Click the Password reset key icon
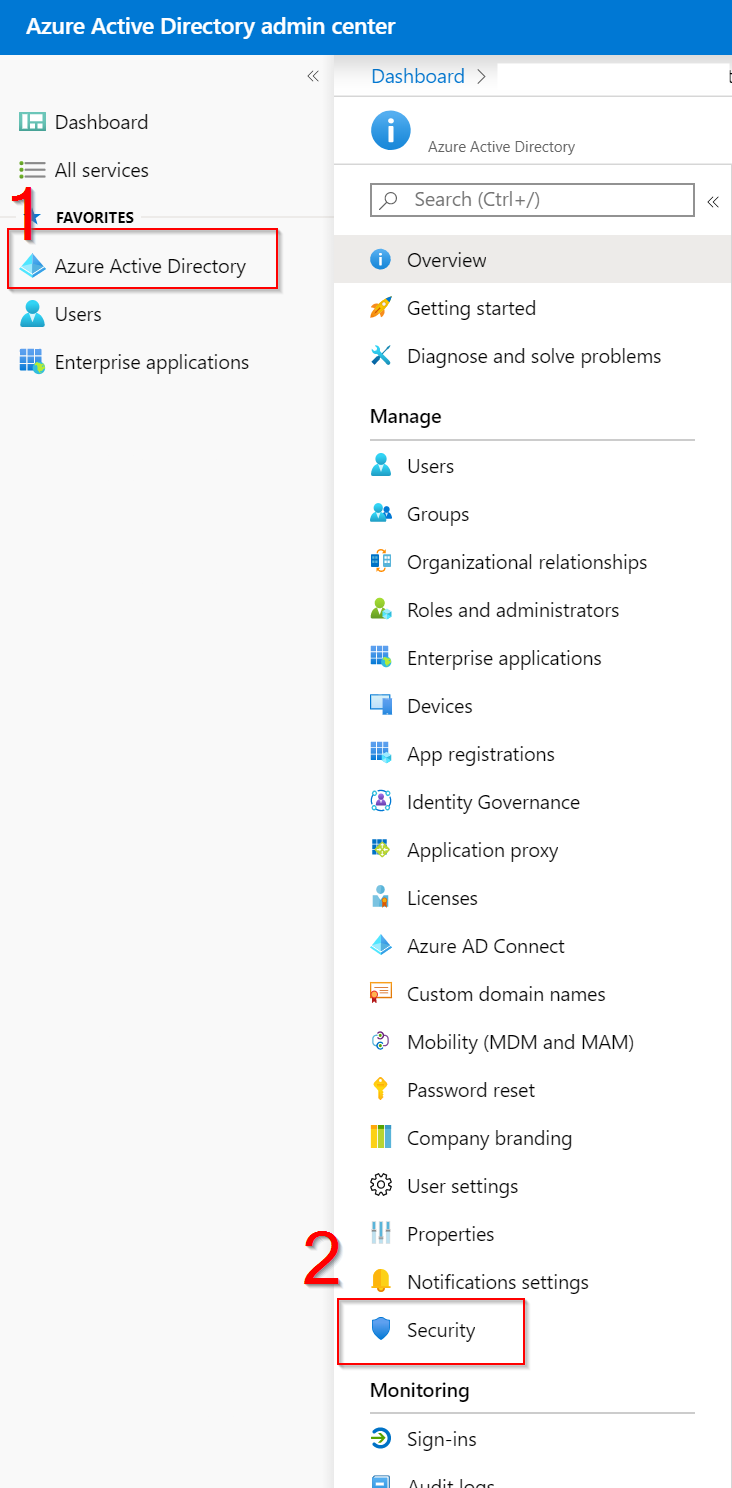This screenshot has height=1488, width=732. (381, 1090)
